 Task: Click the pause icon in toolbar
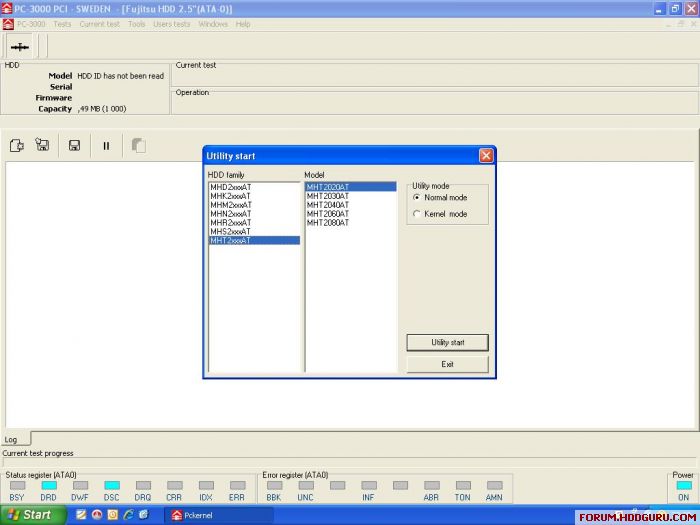[106, 146]
